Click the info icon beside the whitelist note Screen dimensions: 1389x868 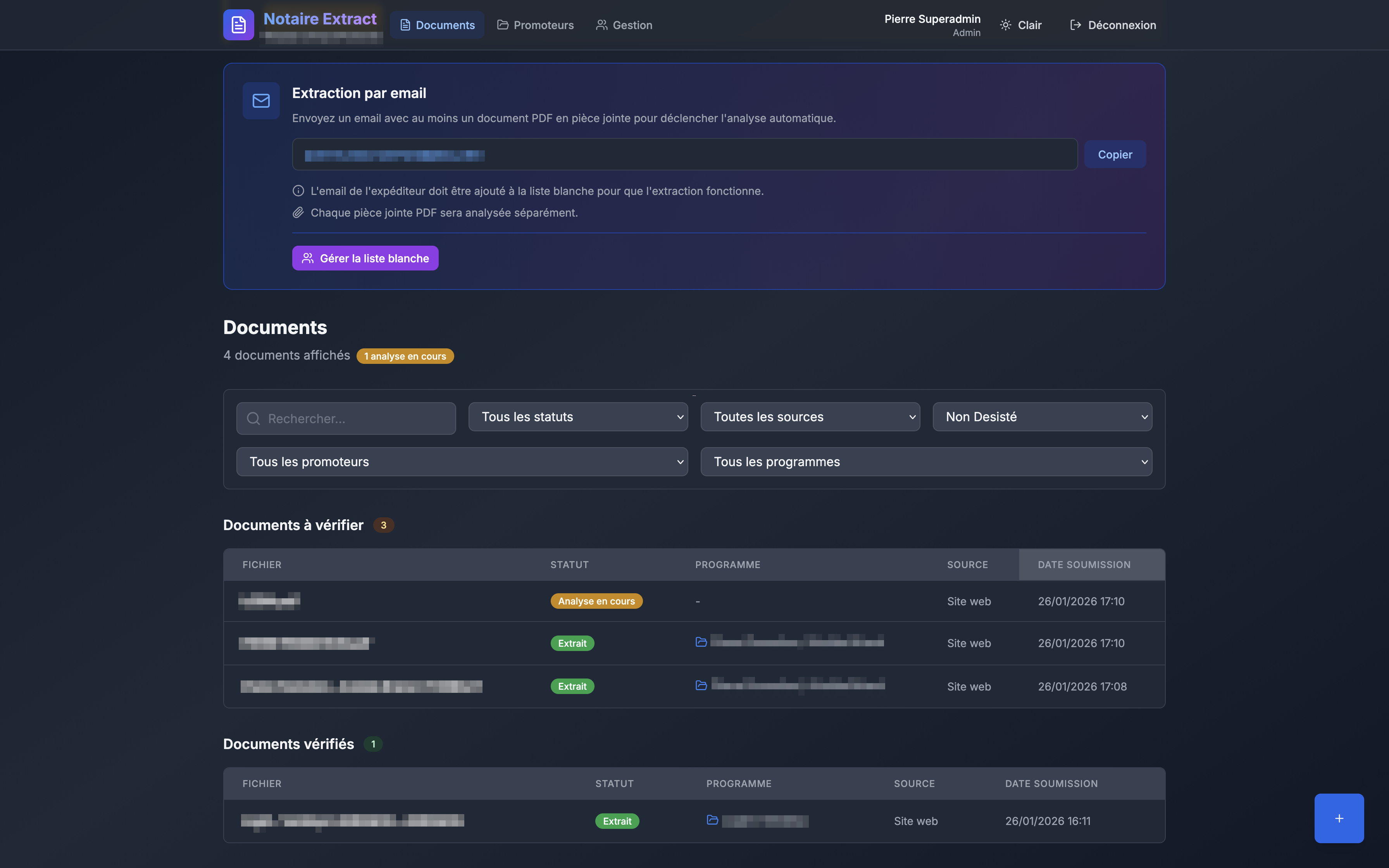click(x=298, y=191)
